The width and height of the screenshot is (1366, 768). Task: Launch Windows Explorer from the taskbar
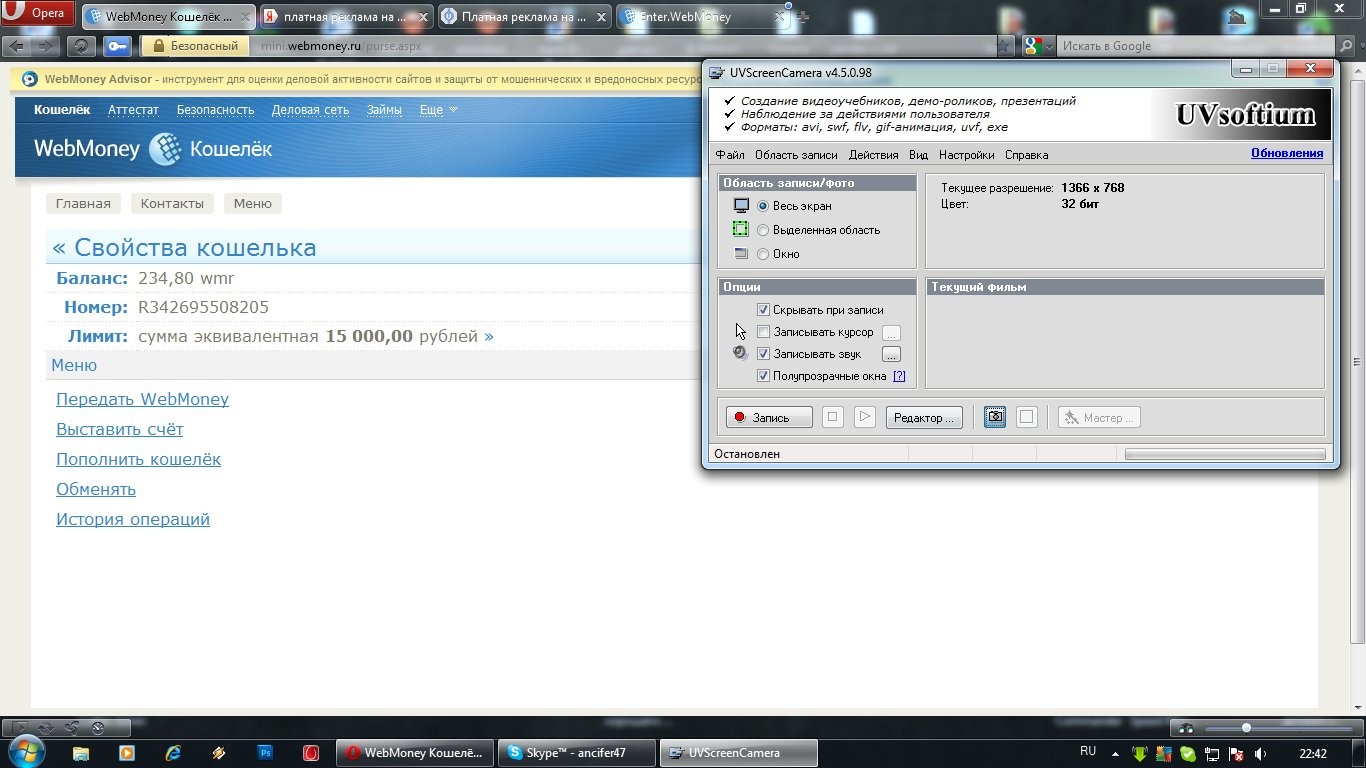click(x=81, y=753)
